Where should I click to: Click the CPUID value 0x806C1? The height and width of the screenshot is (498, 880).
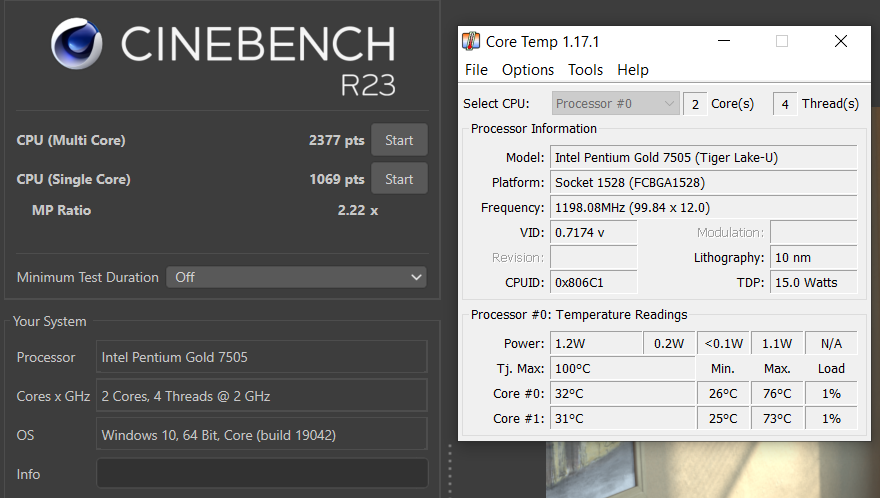coord(594,282)
